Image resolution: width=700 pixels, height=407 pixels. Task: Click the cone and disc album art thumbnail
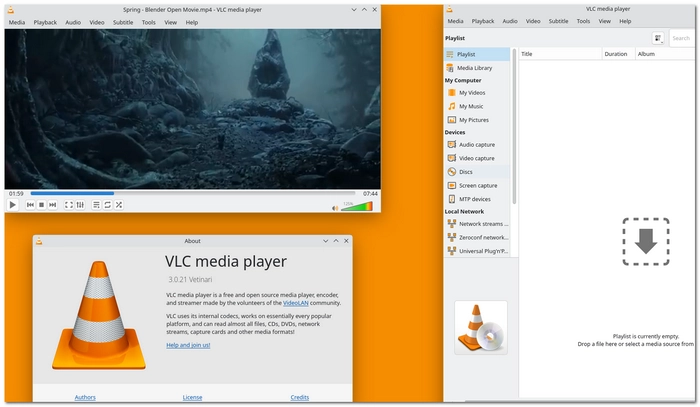coord(481,328)
